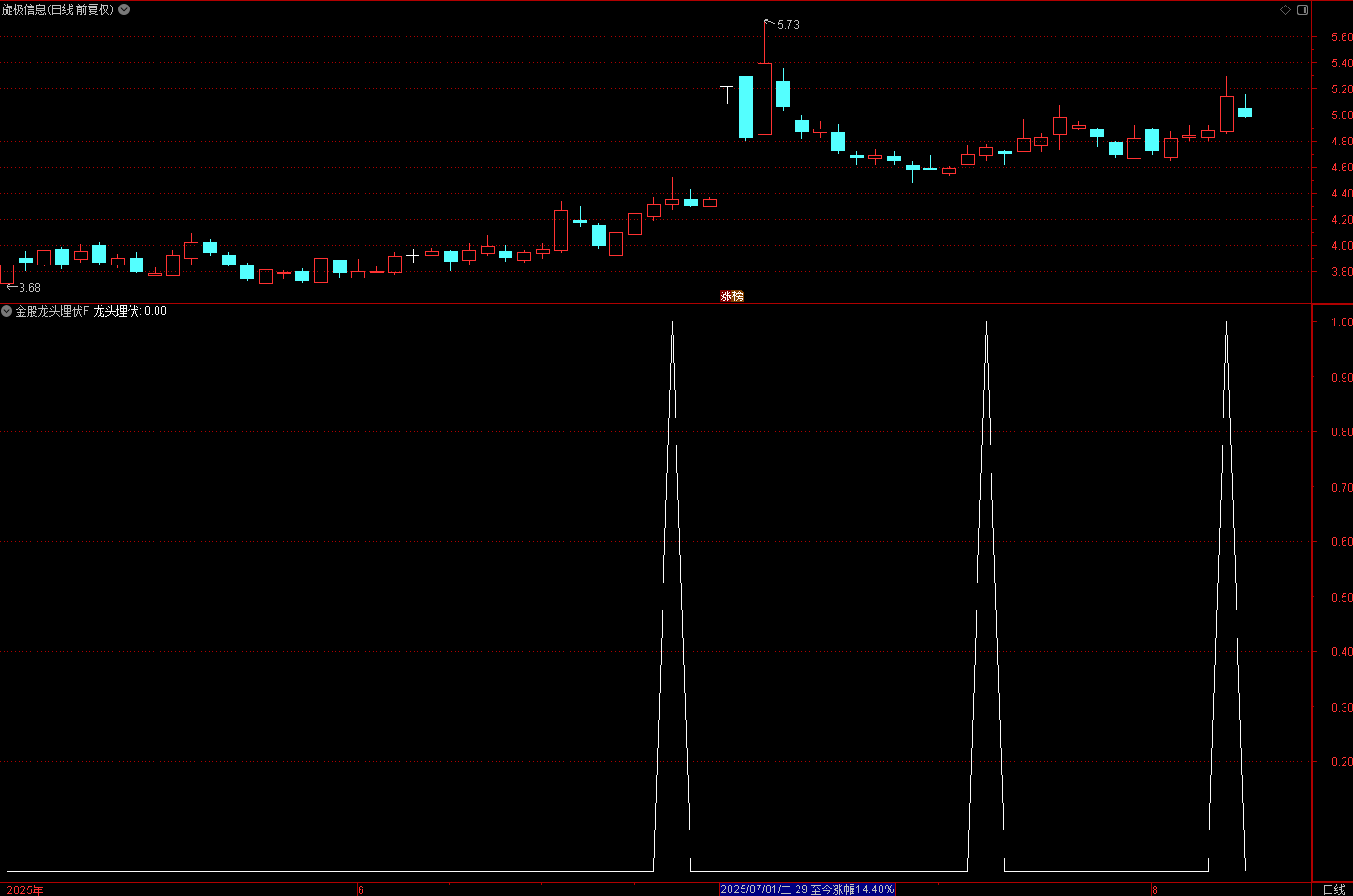The width and height of the screenshot is (1353, 896).
Task: Toggle the side panel icon at top right
Action: tap(1303, 9)
